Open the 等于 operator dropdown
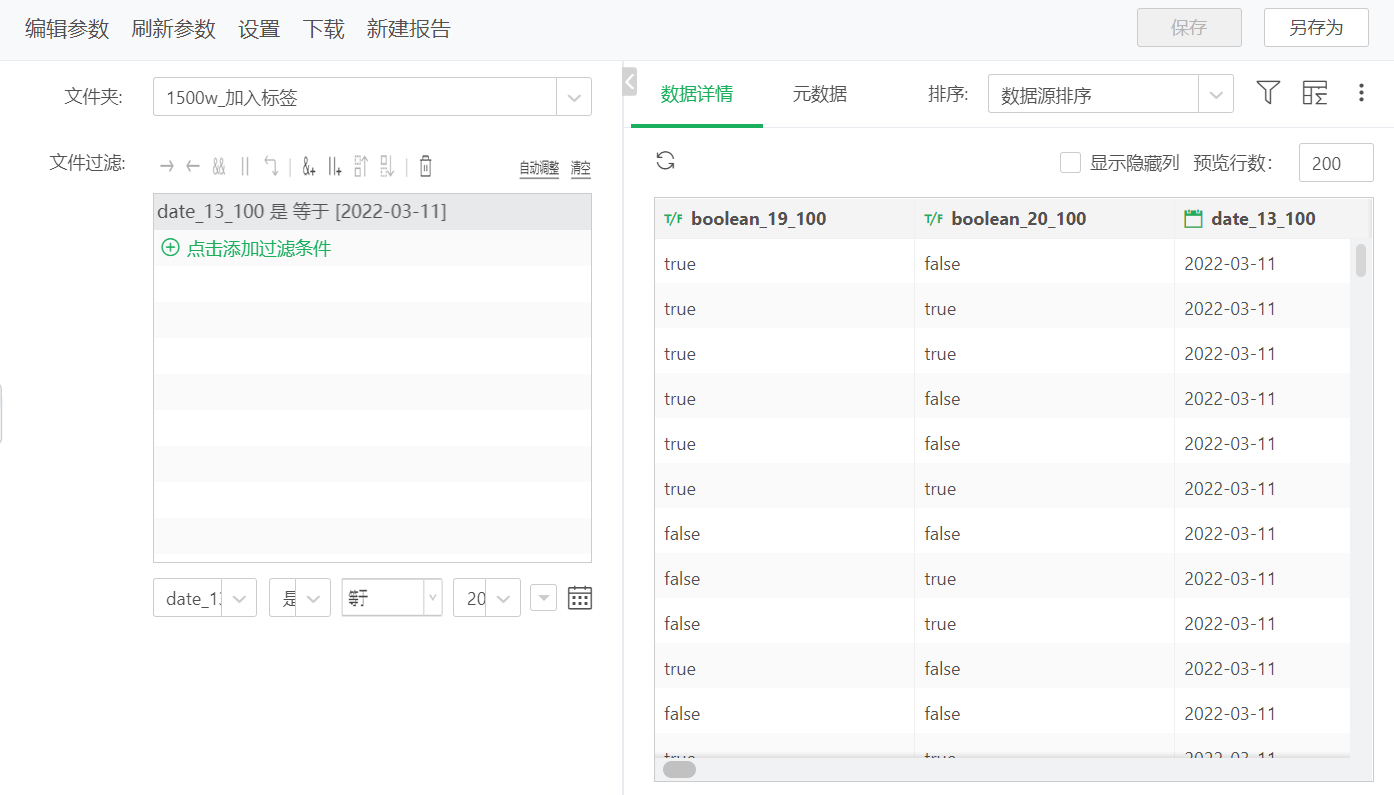This screenshot has height=795, width=1394. coord(432,598)
